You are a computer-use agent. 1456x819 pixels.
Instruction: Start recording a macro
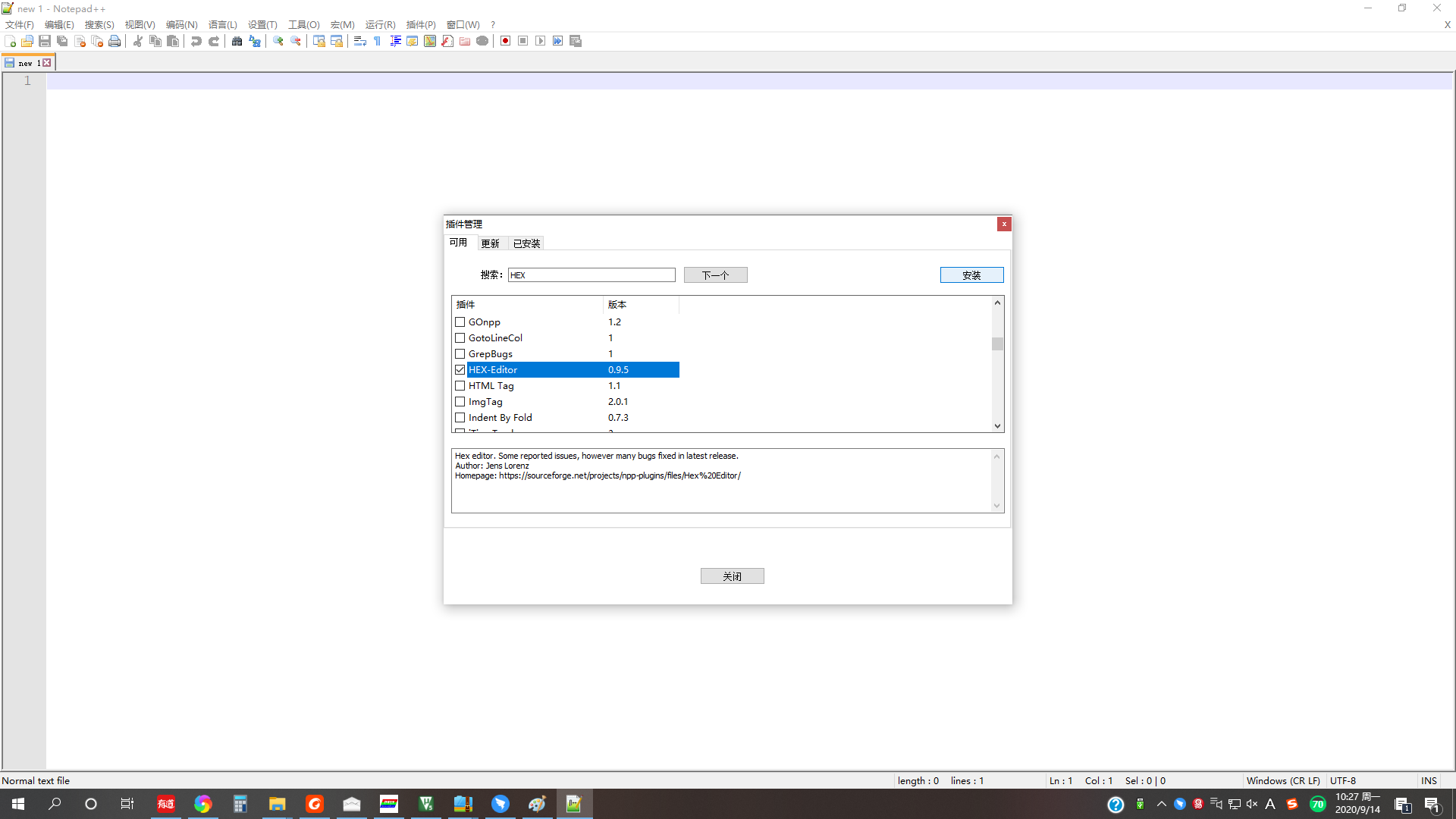click(504, 41)
